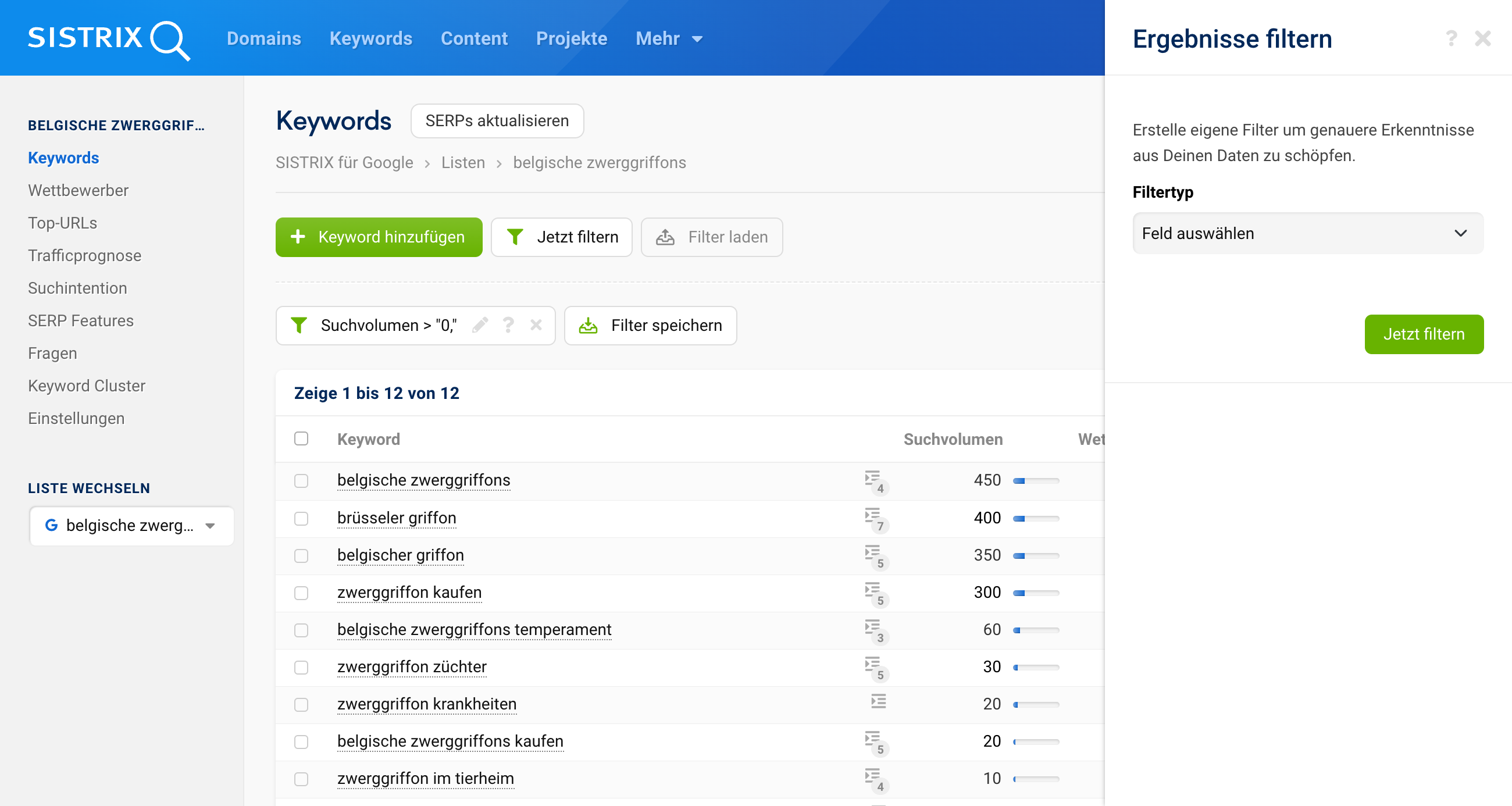Sort by the Suchvolumen column header
1512x806 pixels.
[953, 438]
